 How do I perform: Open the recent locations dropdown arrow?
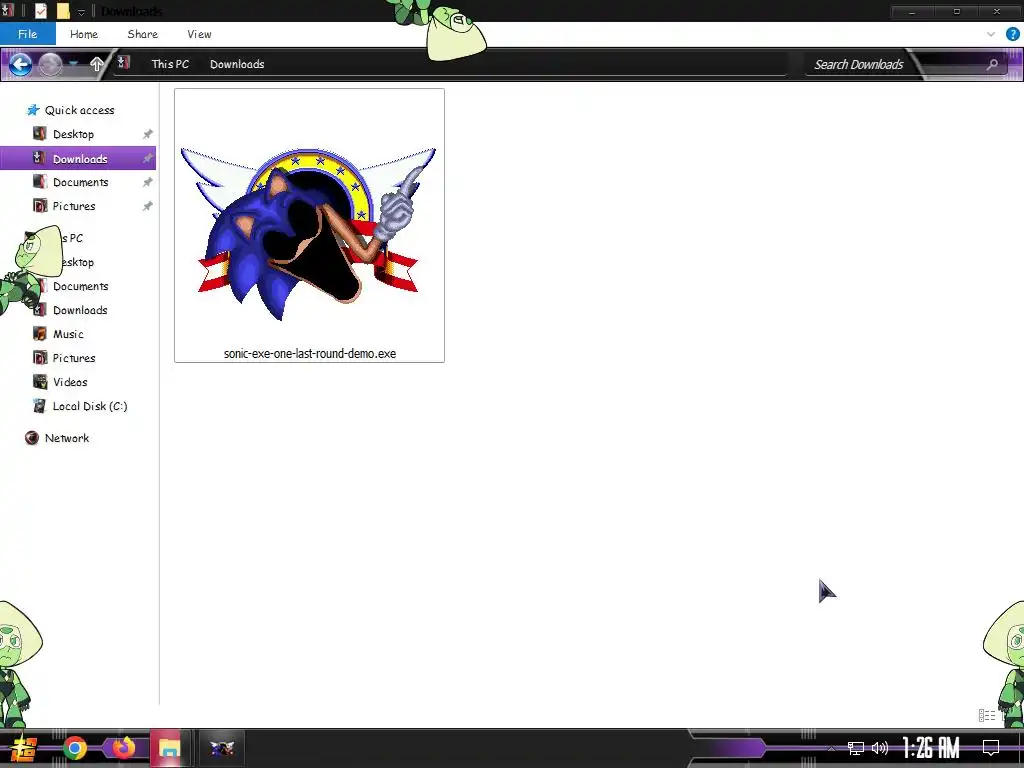(x=73, y=64)
